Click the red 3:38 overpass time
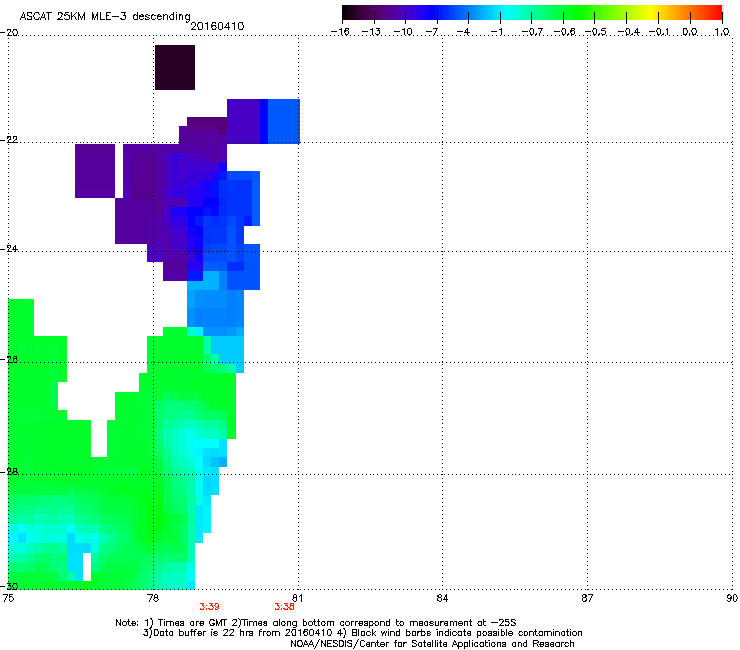Screen dimensions: 740x650 click(x=285, y=607)
